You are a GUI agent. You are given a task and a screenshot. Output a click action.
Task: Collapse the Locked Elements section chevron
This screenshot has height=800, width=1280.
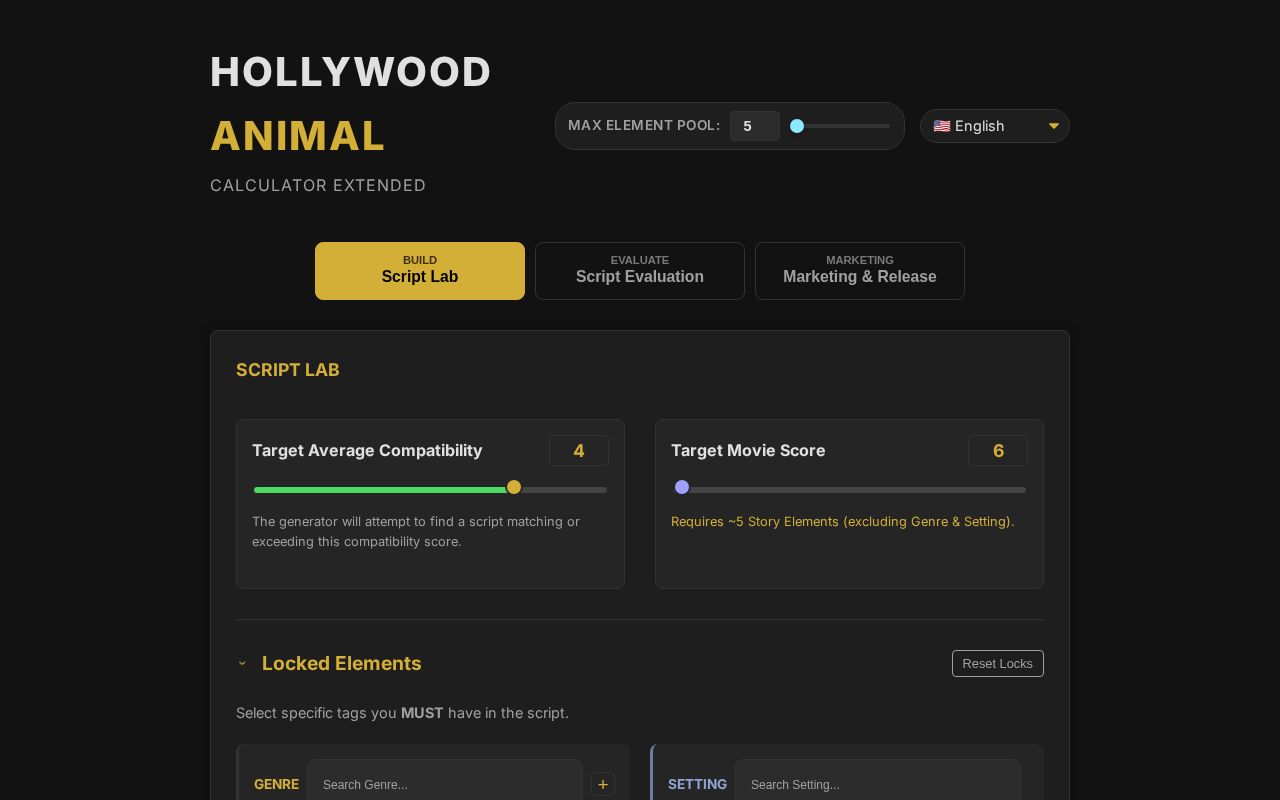point(242,663)
